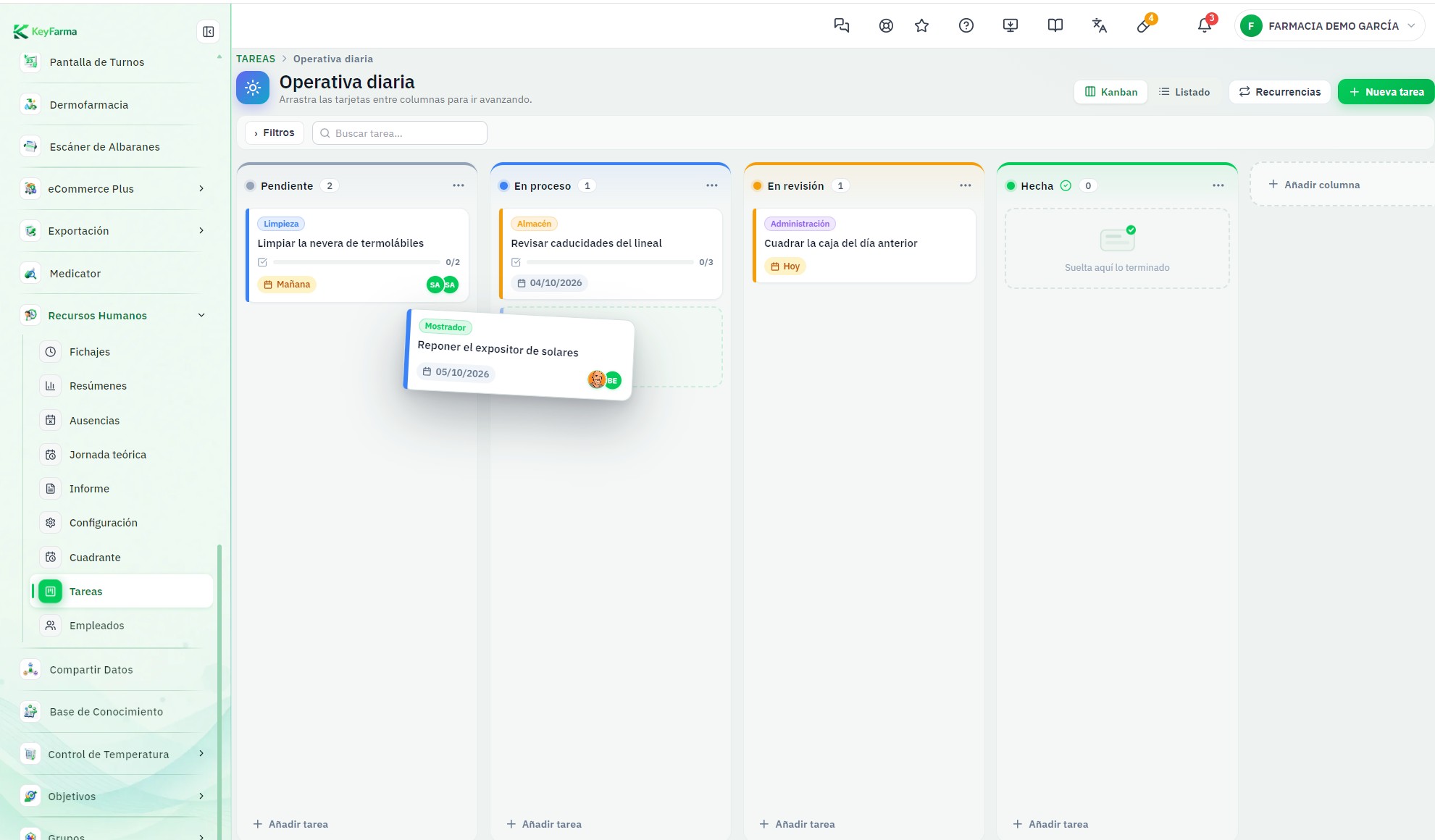Open notifications bell with 3 alerts
The image size is (1435, 840).
pyautogui.click(x=1204, y=26)
